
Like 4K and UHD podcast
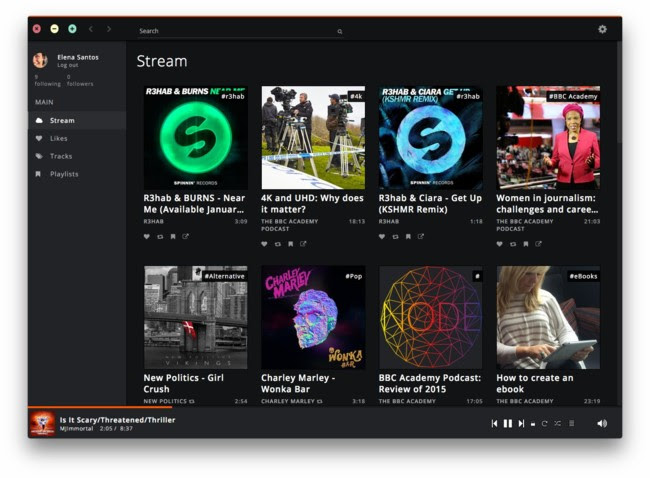coord(264,244)
